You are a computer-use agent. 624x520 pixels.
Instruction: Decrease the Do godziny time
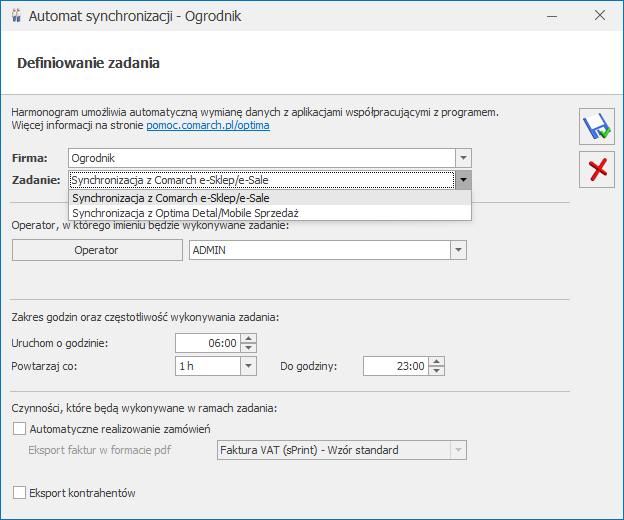point(437,370)
